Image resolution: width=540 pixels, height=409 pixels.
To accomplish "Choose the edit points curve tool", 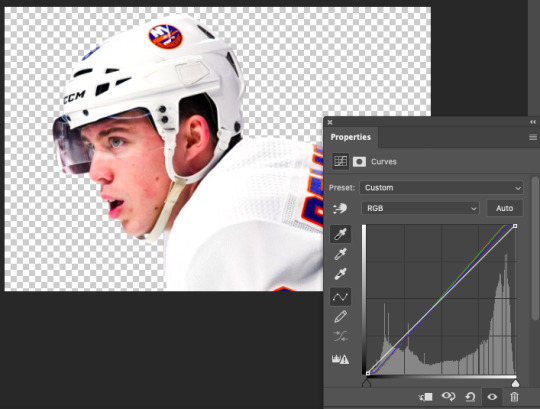I will point(341,297).
